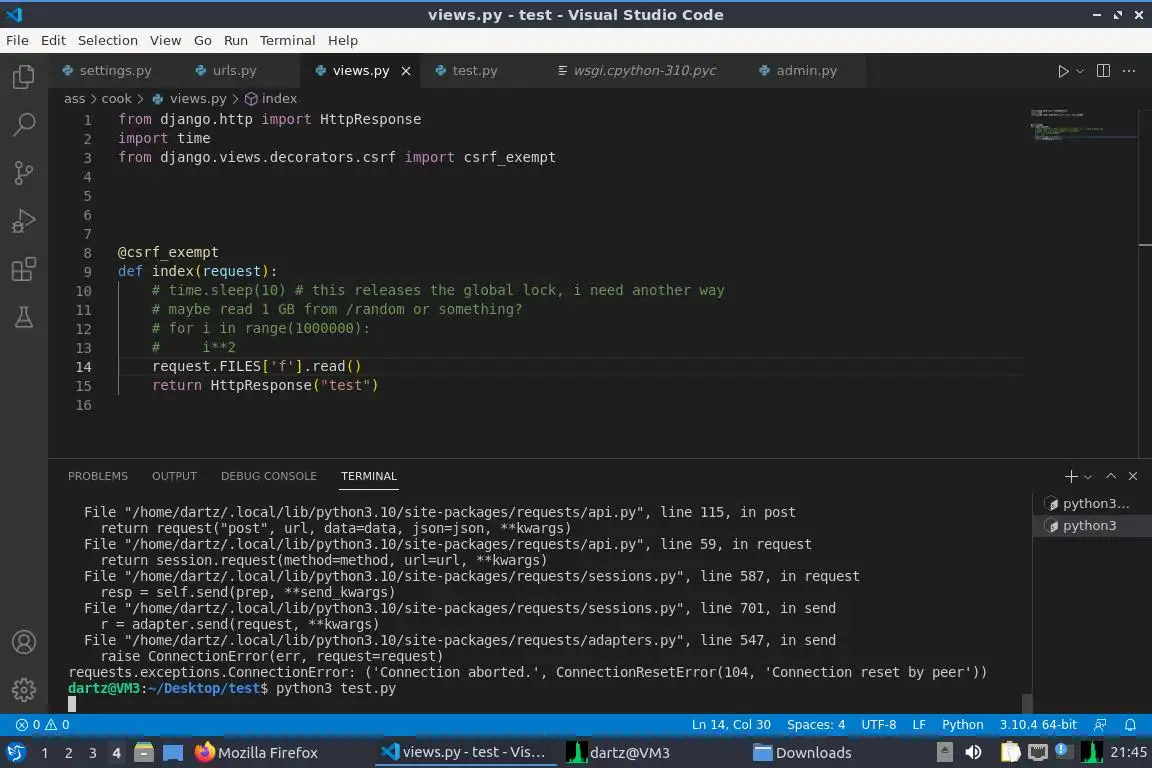Open the Run menu
1152x768 pixels.
point(236,40)
